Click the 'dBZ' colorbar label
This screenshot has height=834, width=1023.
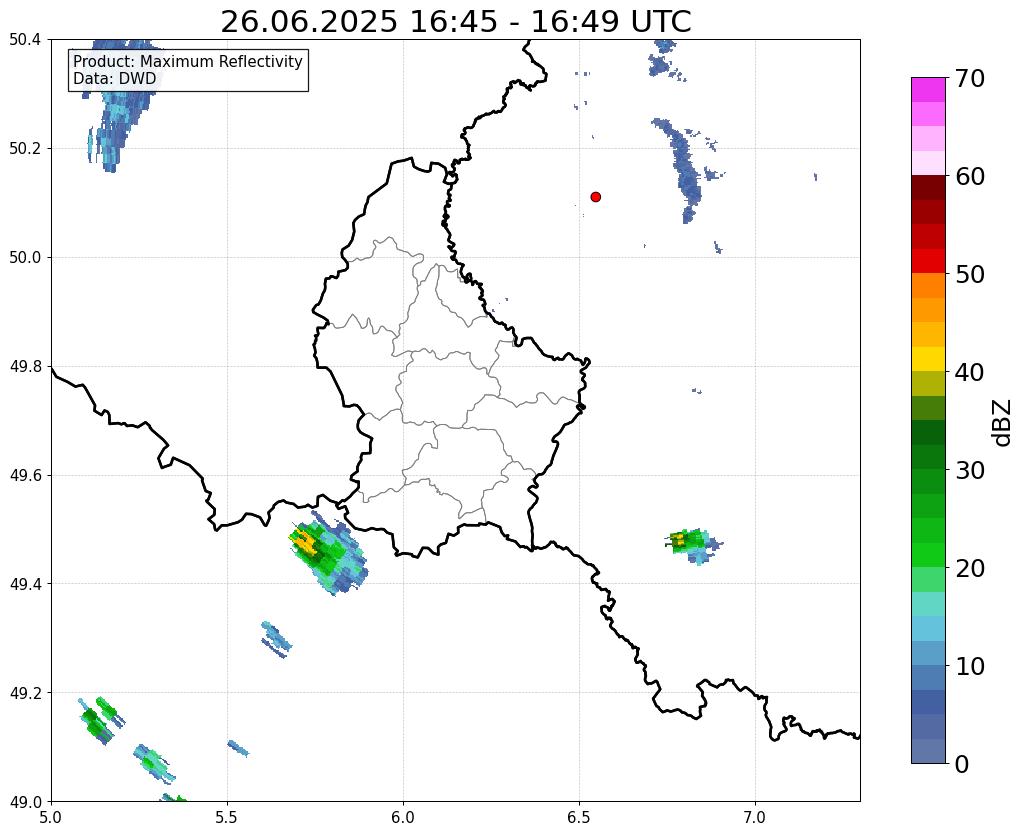tap(1003, 422)
